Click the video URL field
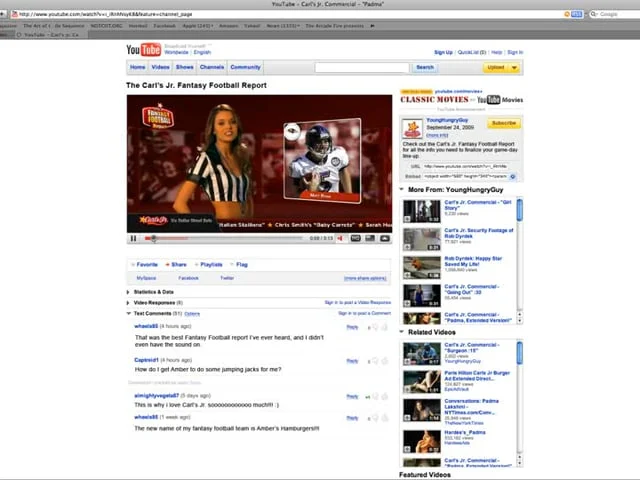640x480 pixels. (x=466, y=167)
